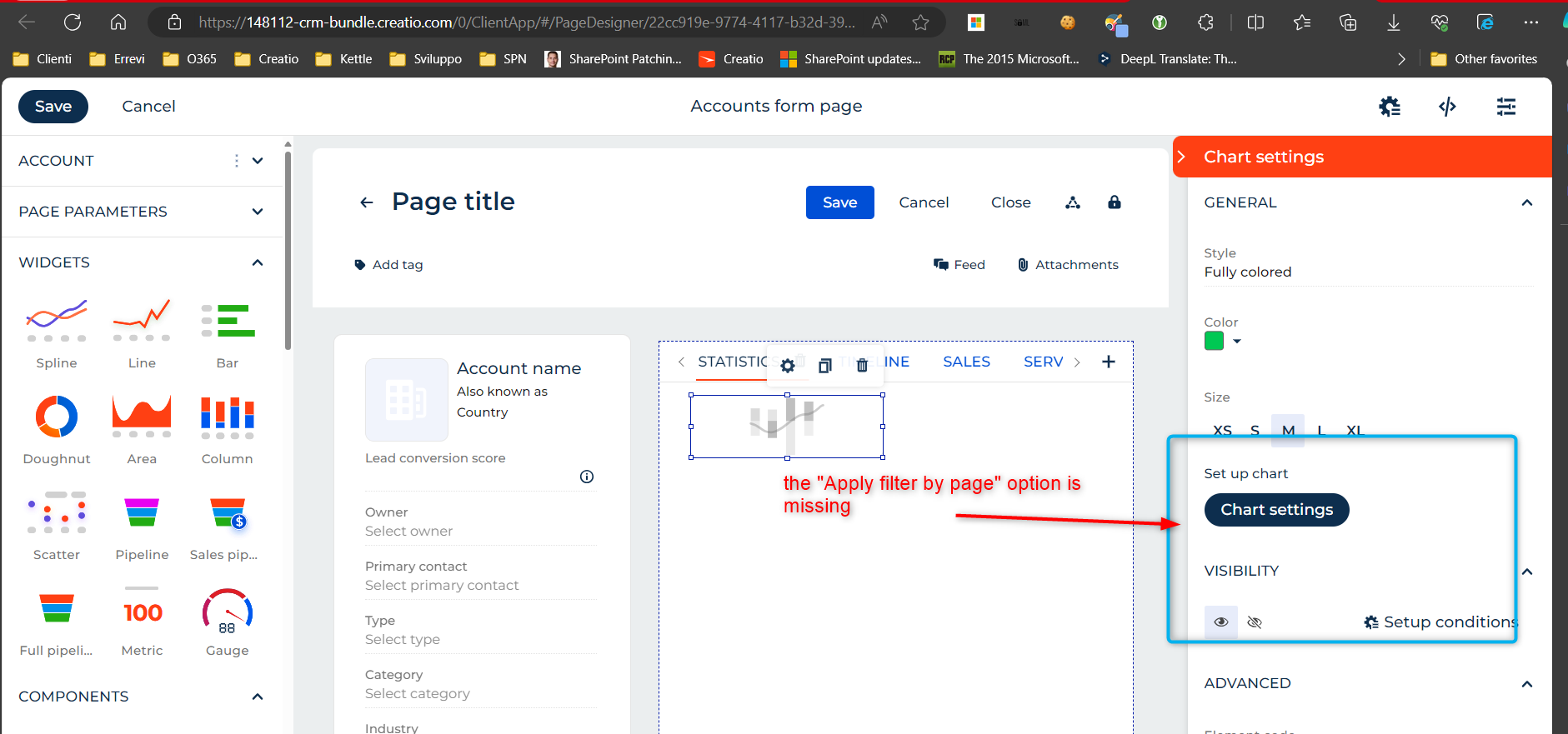This screenshot has height=734, width=1568.
Task: Click the process hierarchy icon
Action: click(1073, 202)
